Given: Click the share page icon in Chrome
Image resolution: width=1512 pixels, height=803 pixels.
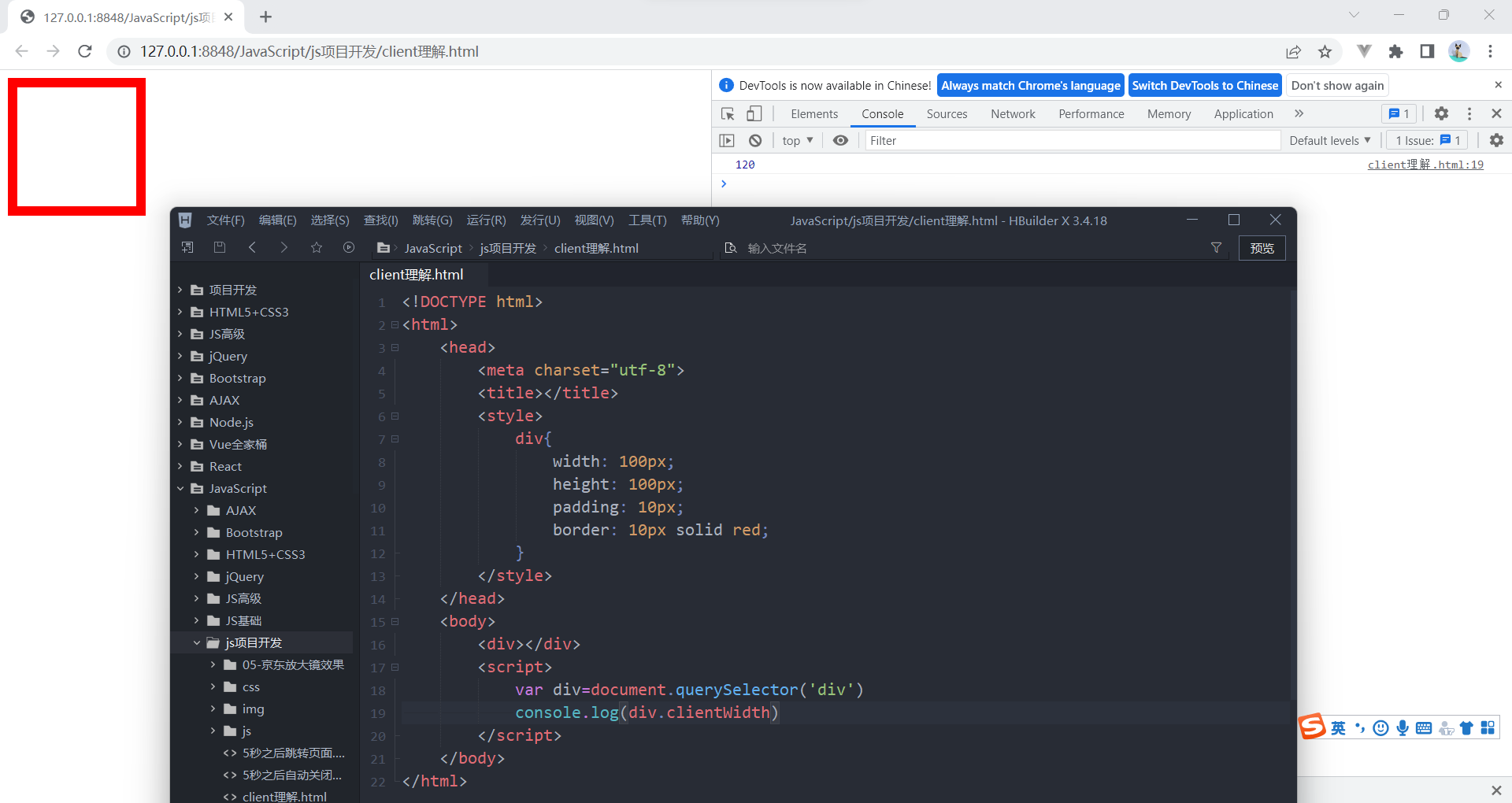Looking at the screenshot, I should click(1293, 51).
